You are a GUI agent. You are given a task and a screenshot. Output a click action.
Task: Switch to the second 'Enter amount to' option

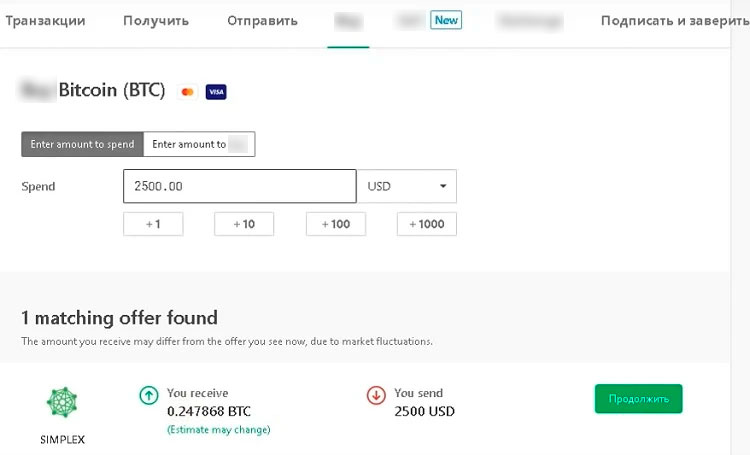click(199, 144)
